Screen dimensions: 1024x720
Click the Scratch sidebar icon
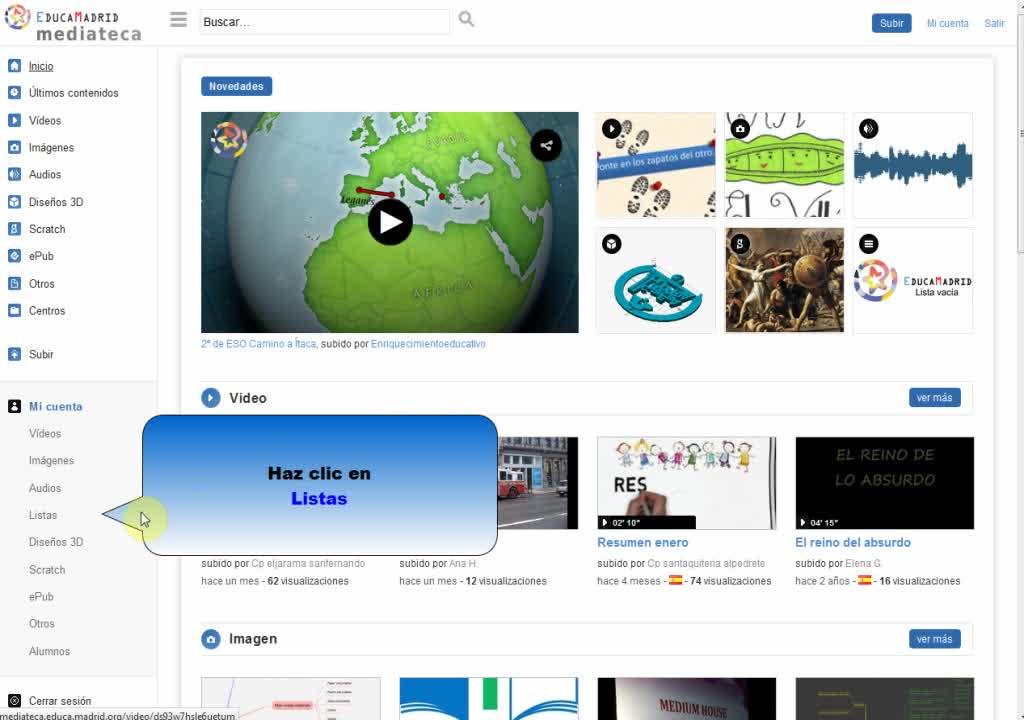[x=14, y=229]
